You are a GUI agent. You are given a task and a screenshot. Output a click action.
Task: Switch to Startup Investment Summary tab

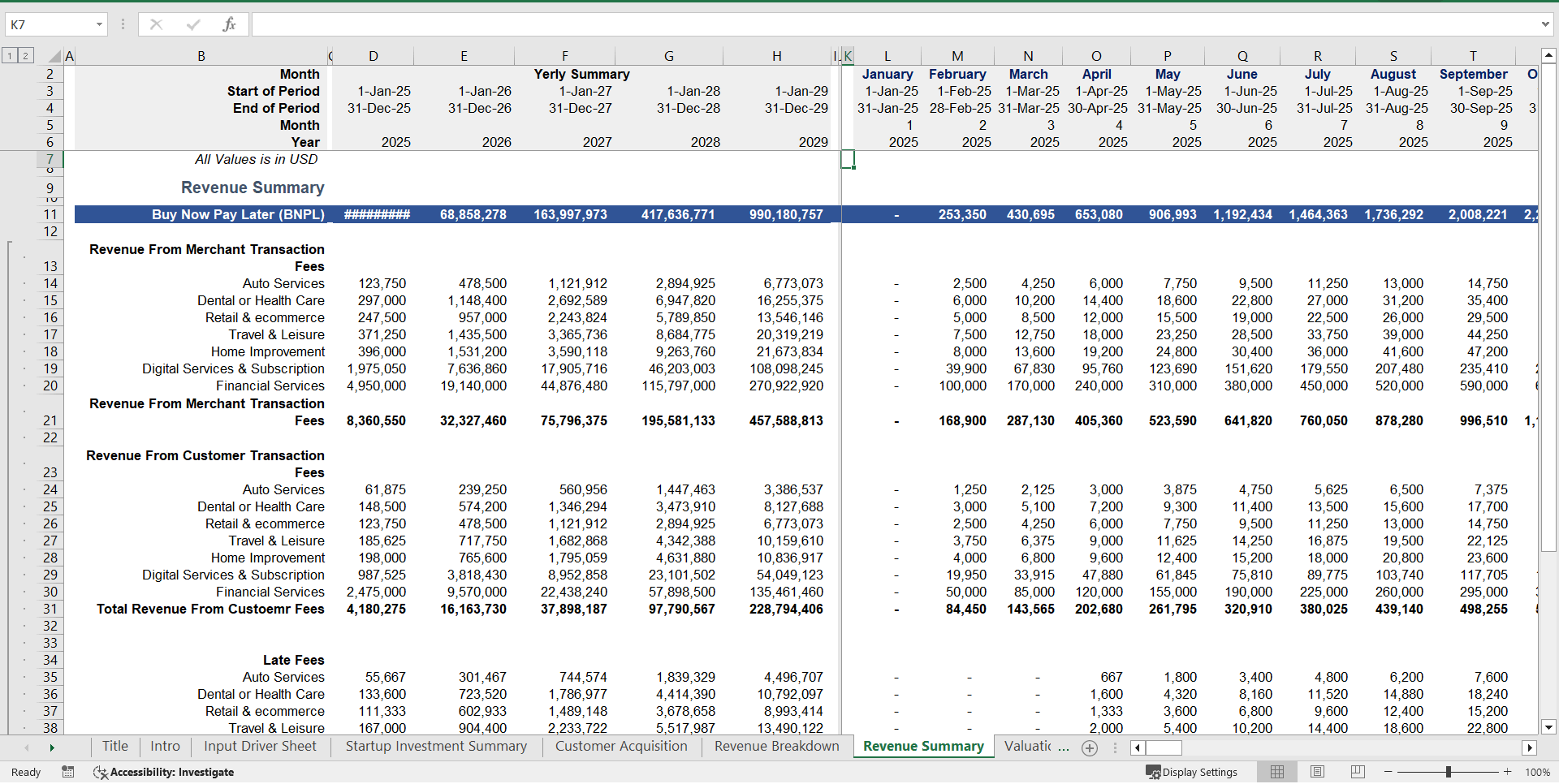436,747
